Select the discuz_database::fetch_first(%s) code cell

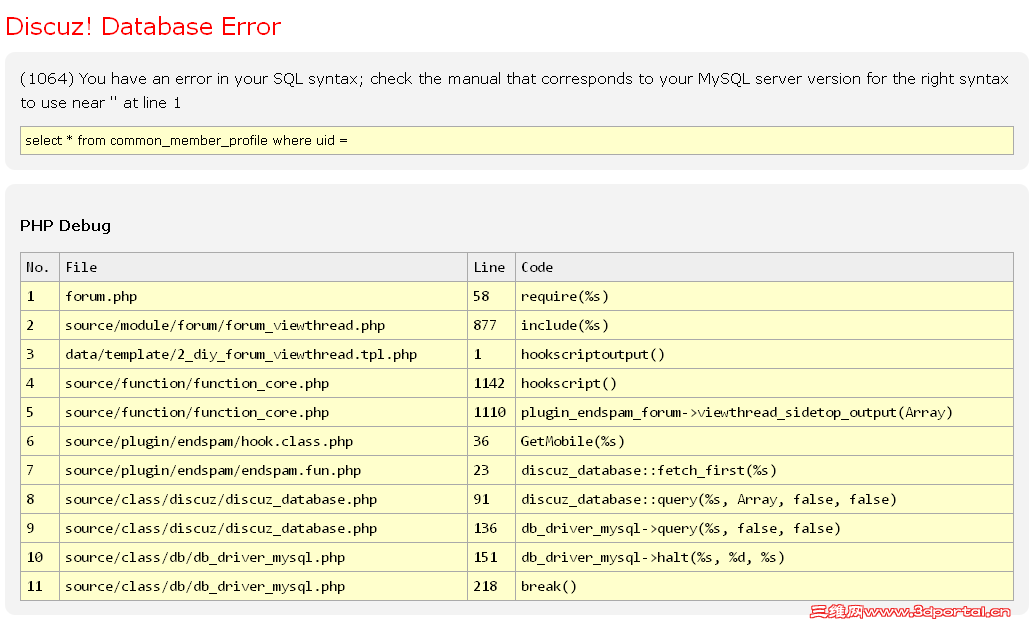[649, 470]
